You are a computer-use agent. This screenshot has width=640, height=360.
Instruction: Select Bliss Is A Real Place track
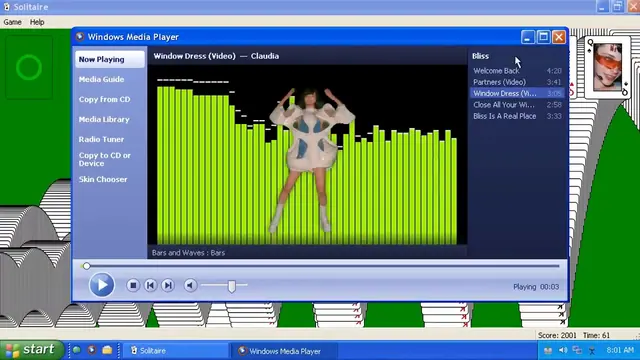pyautogui.click(x=517, y=116)
